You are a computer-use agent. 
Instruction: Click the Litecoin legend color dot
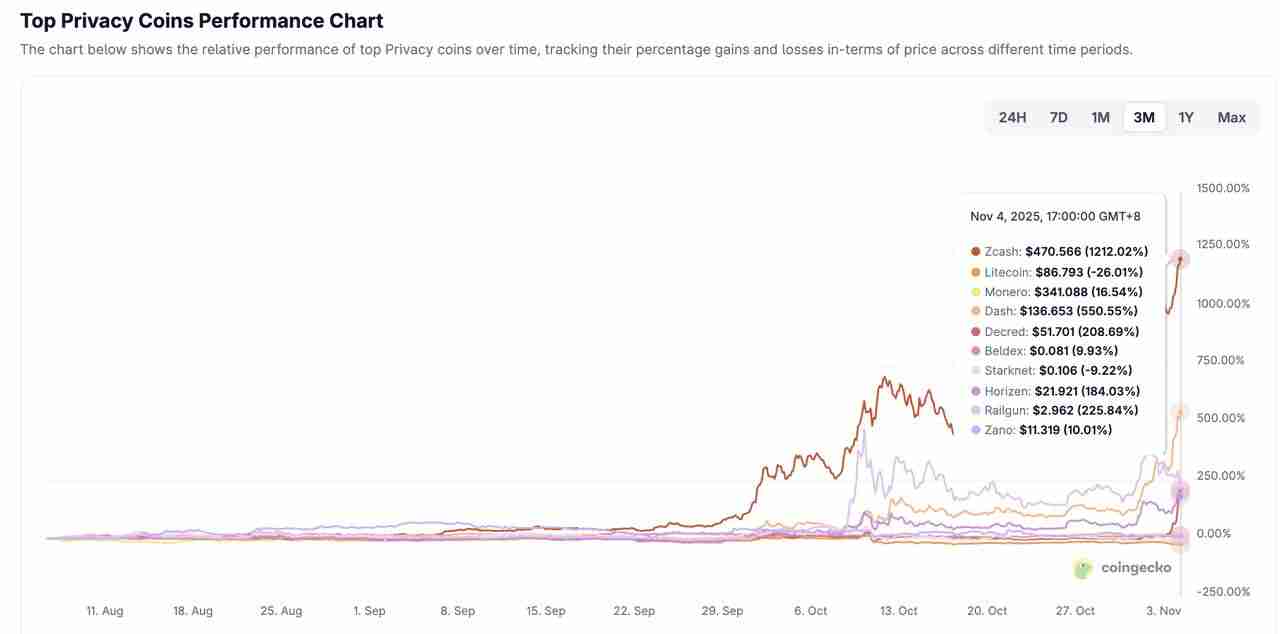(x=975, y=271)
